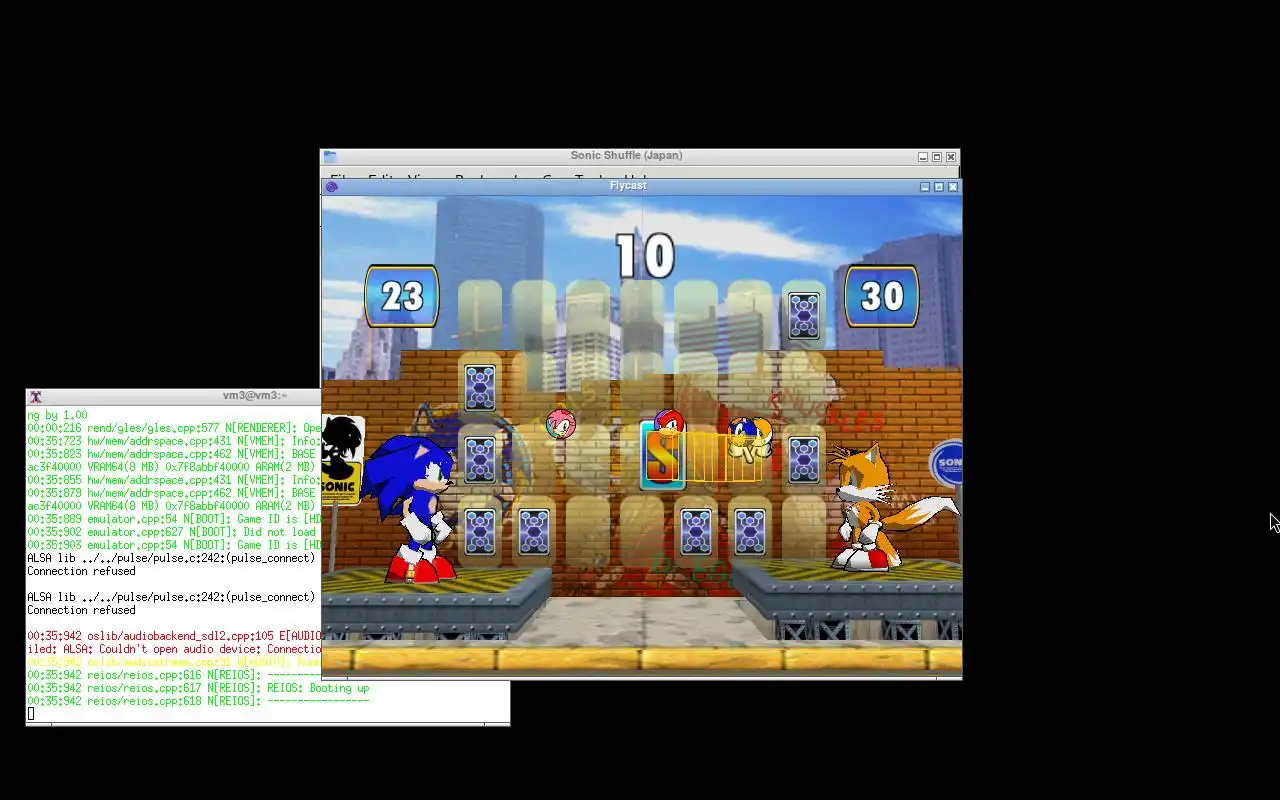Click the X icon in terminal title bar

pyautogui.click(x=35, y=397)
